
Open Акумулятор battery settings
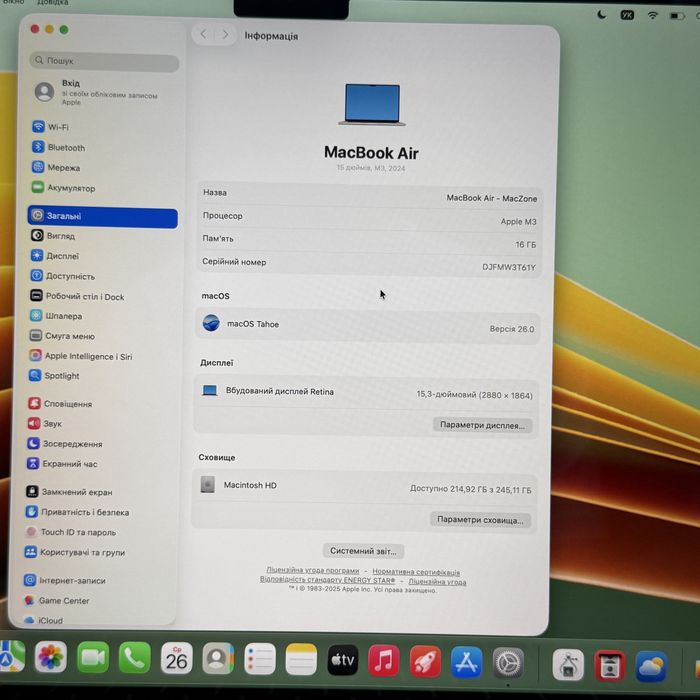63,188
